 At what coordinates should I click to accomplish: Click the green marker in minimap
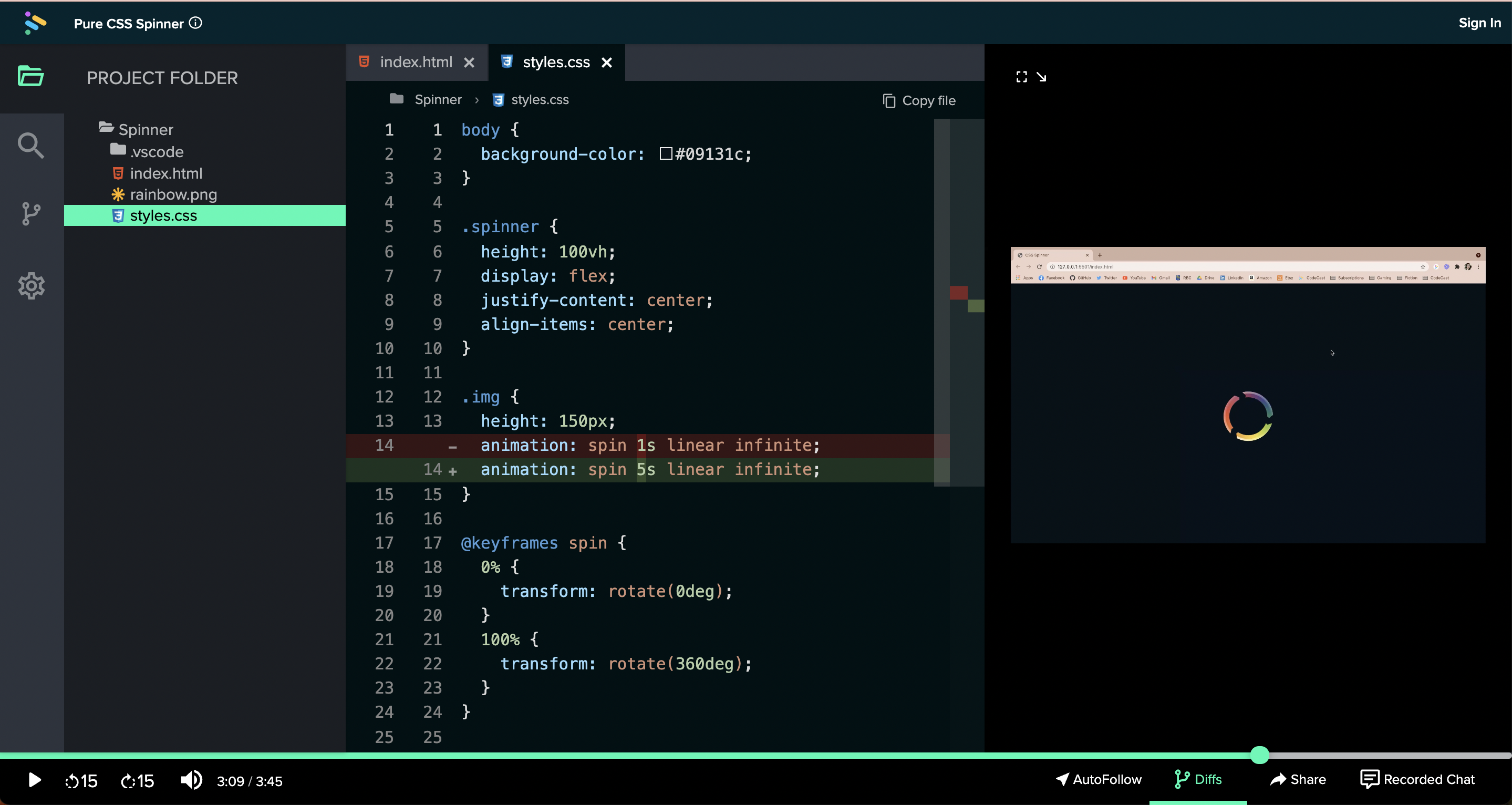click(976, 306)
